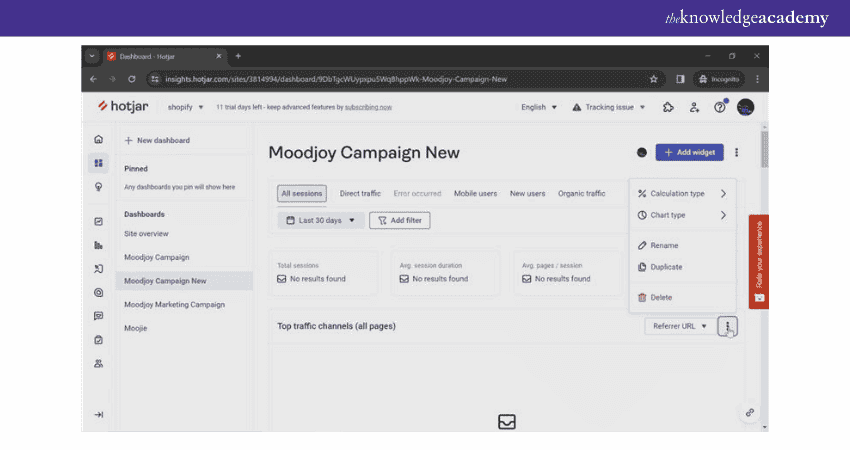
Task: Open the Last 30 days date dropdown
Action: click(320, 220)
